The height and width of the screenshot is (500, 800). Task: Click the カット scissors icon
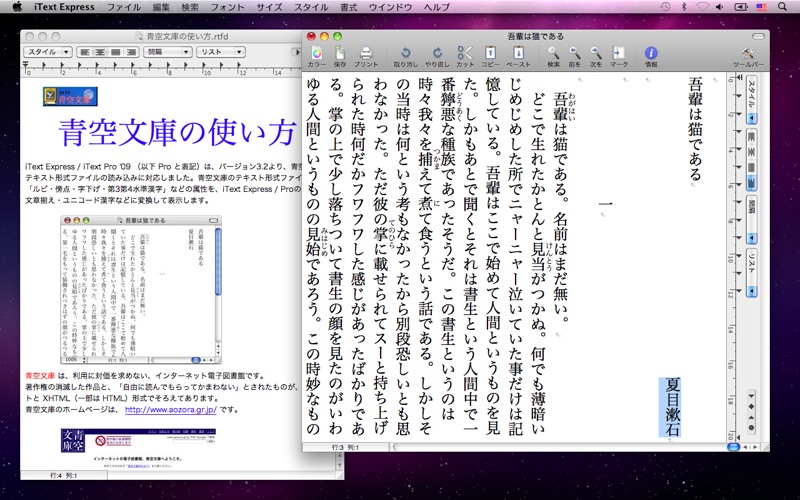click(465, 53)
